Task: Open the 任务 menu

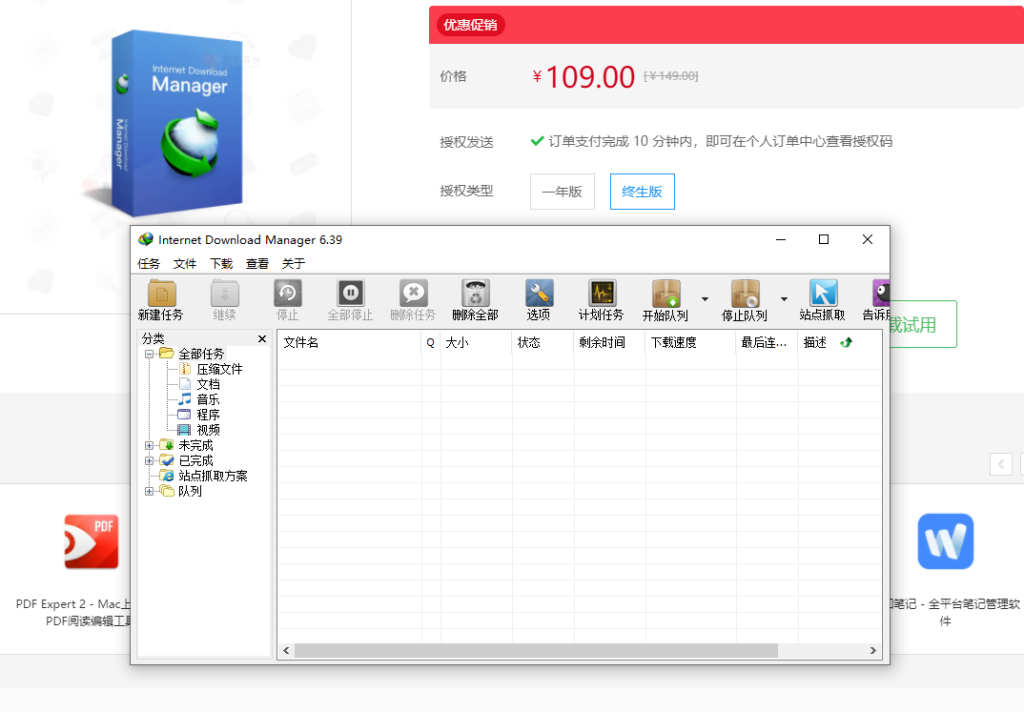Action: tap(149, 263)
